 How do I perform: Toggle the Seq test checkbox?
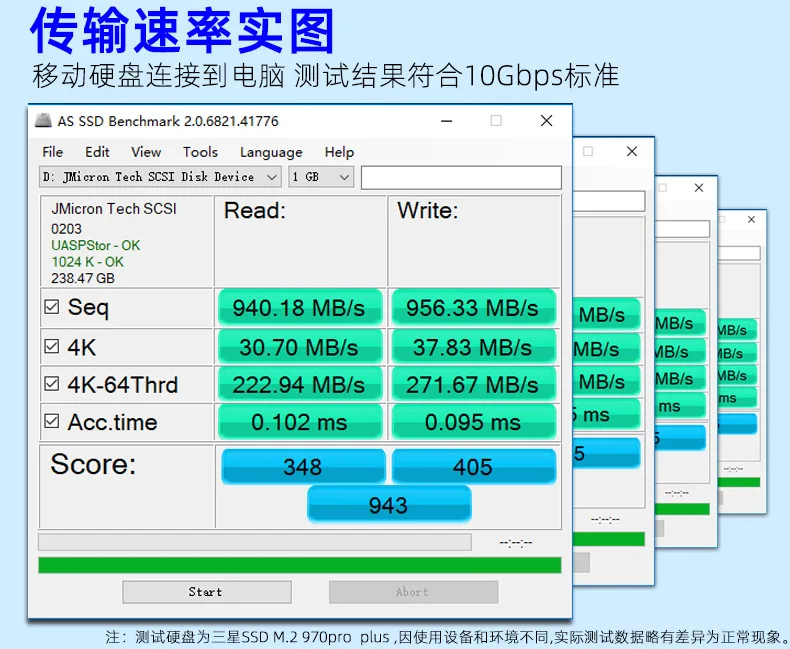[51, 308]
